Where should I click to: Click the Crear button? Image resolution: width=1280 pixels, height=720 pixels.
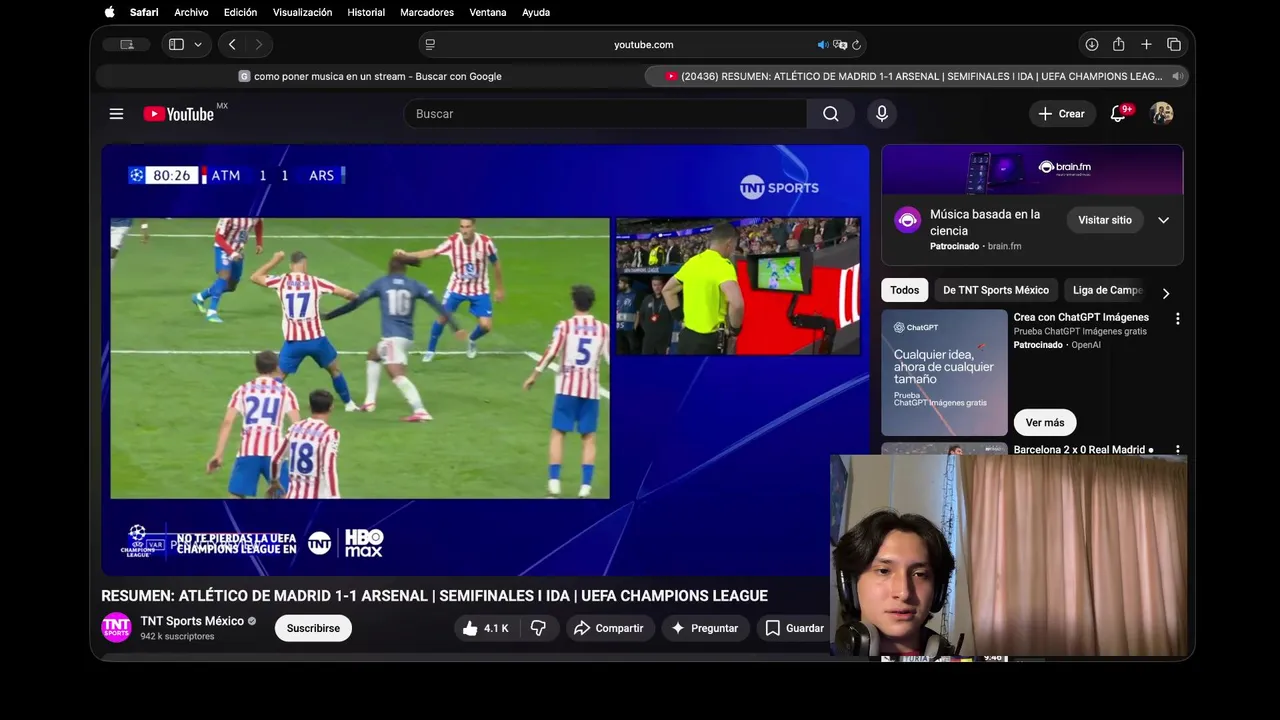click(1062, 114)
